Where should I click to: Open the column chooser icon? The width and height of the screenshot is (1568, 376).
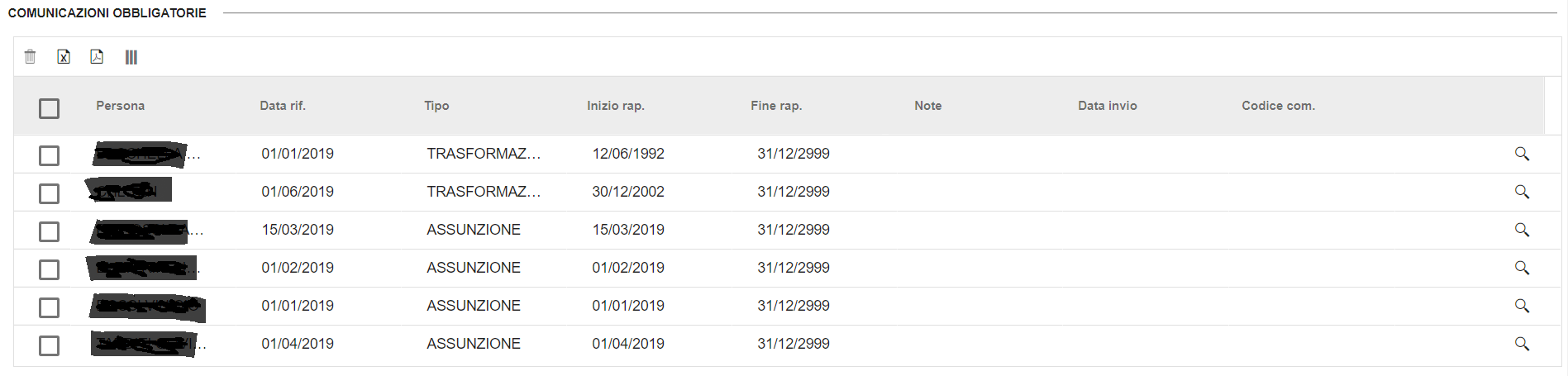pos(131,57)
